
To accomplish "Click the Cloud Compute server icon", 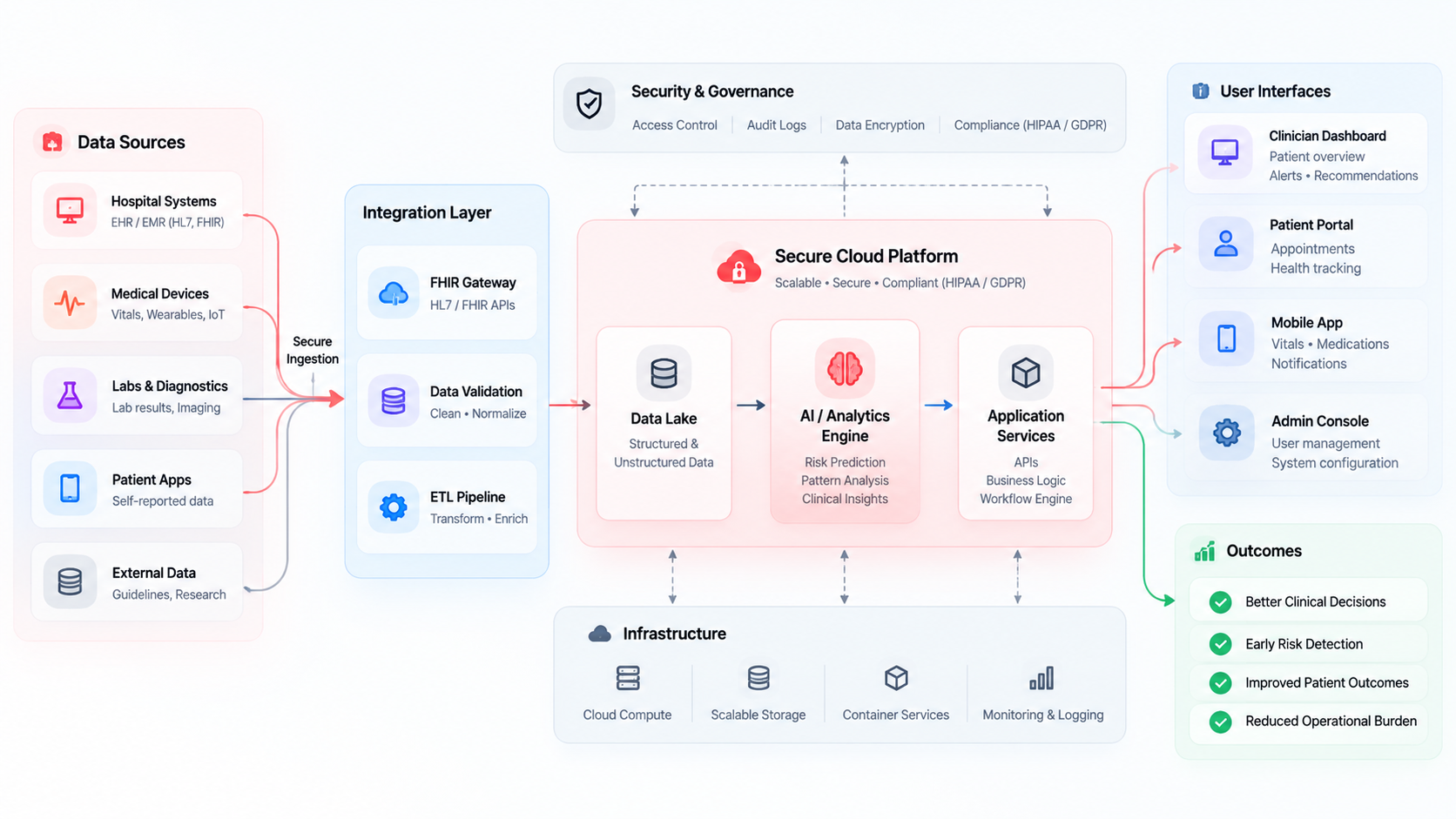I will click(628, 678).
